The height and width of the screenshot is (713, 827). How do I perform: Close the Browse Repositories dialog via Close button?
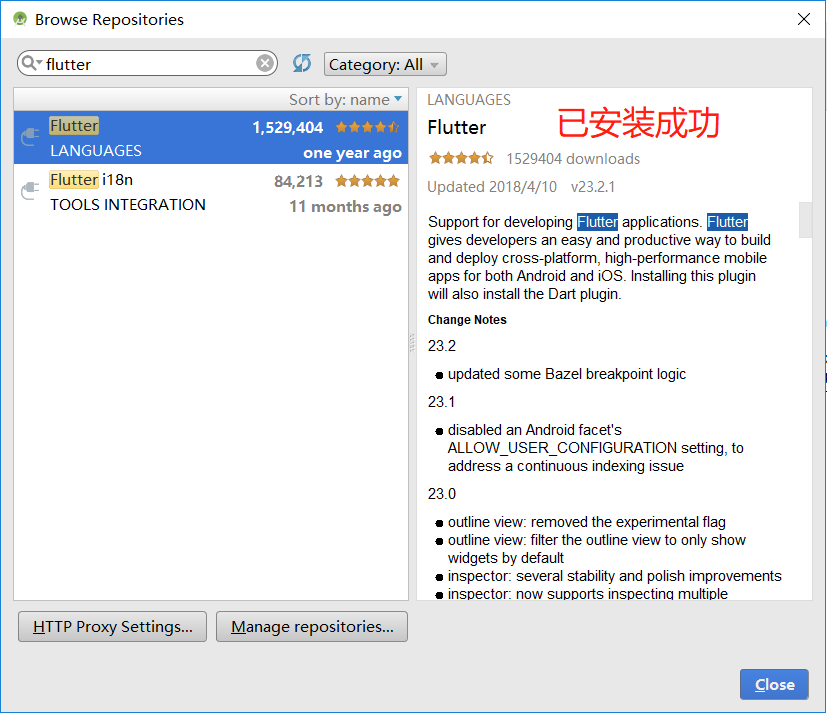[x=774, y=685]
